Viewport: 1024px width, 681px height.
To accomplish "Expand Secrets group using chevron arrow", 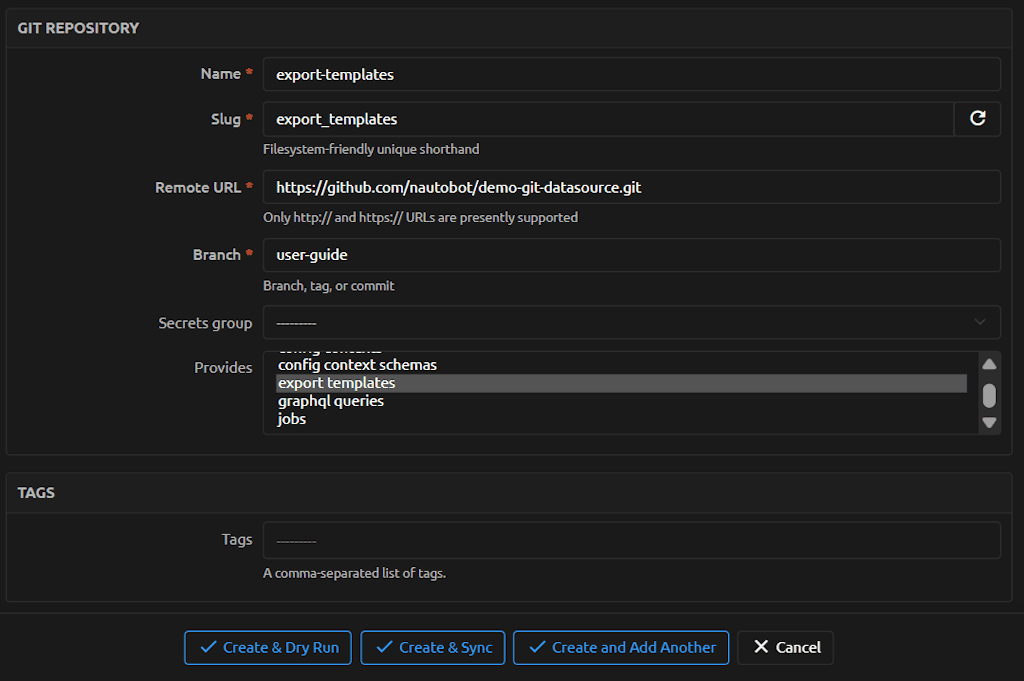I will (979, 323).
